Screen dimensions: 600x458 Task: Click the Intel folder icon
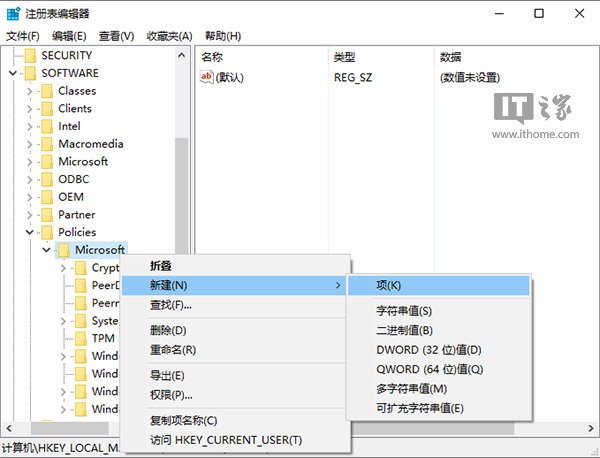click(x=47, y=126)
